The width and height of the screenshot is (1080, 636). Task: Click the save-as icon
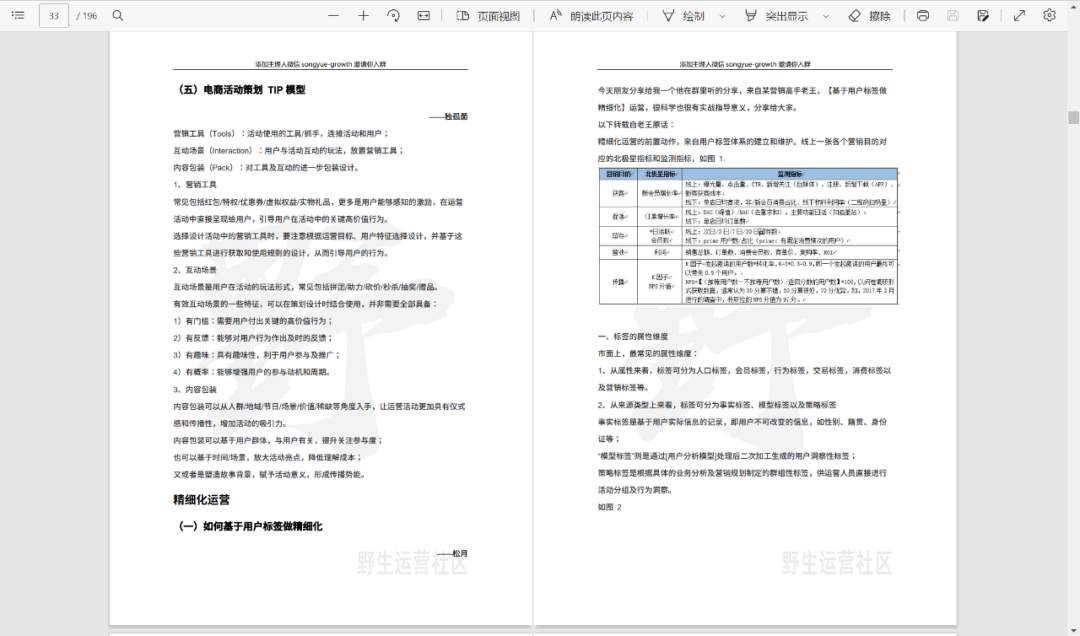pos(983,15)
